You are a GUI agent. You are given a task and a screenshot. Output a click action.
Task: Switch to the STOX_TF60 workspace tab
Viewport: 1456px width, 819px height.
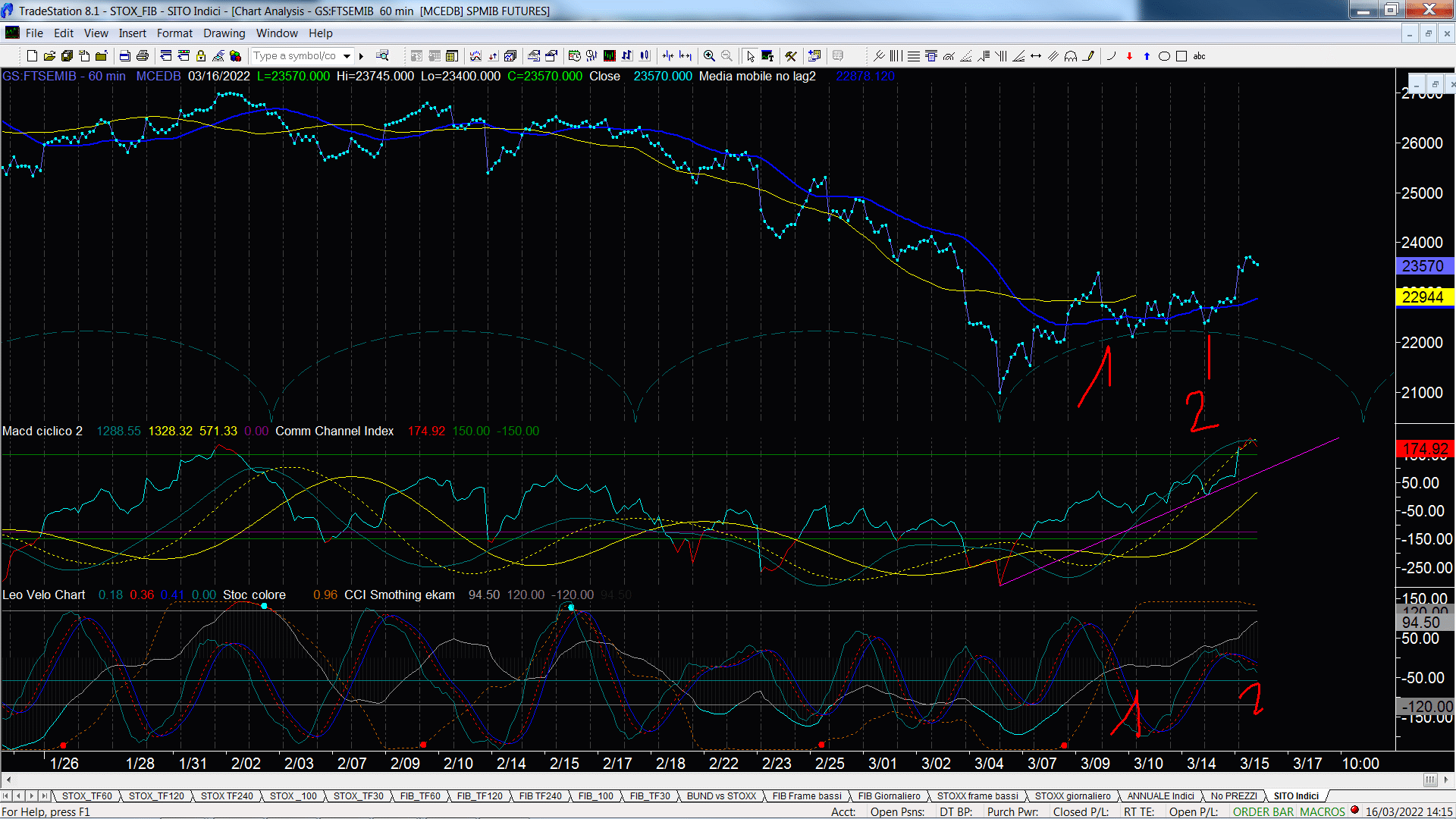[x=86, y=795]
